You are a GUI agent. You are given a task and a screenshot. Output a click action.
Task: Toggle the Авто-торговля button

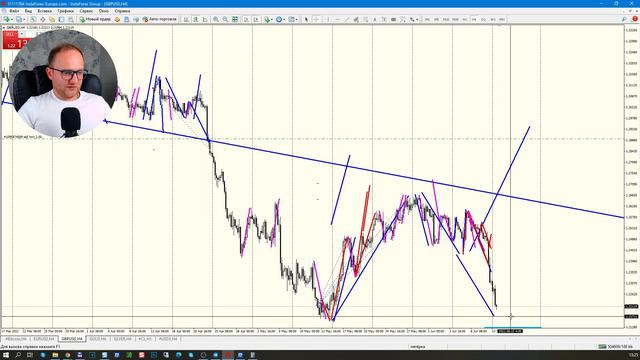[x=160, y=19]
